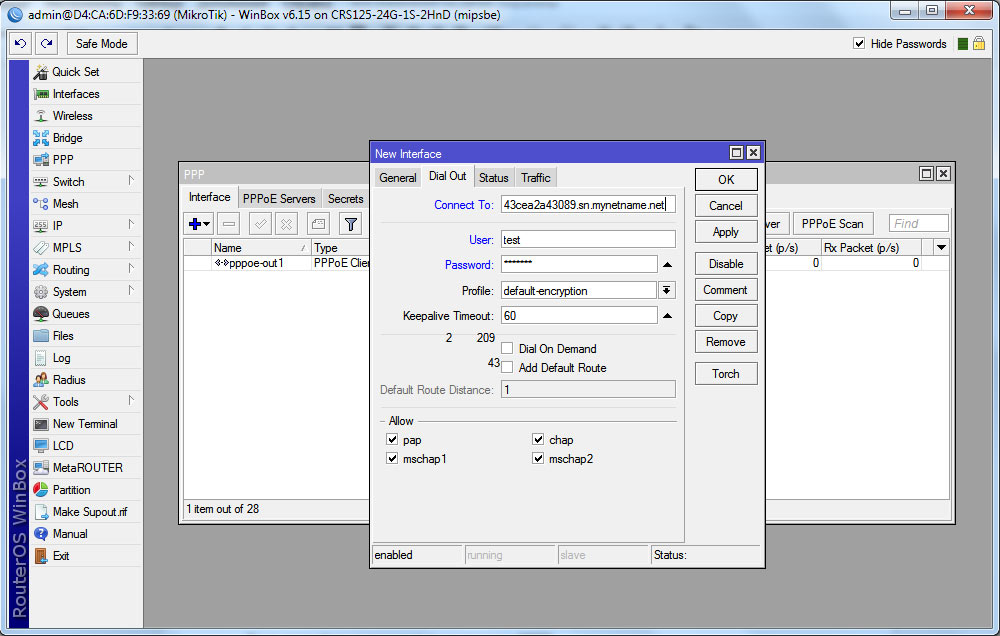The image size is (1000, 636).
Task: Open Queues from the sidebar
Action: pyautogui.click(x=70, y=314)
